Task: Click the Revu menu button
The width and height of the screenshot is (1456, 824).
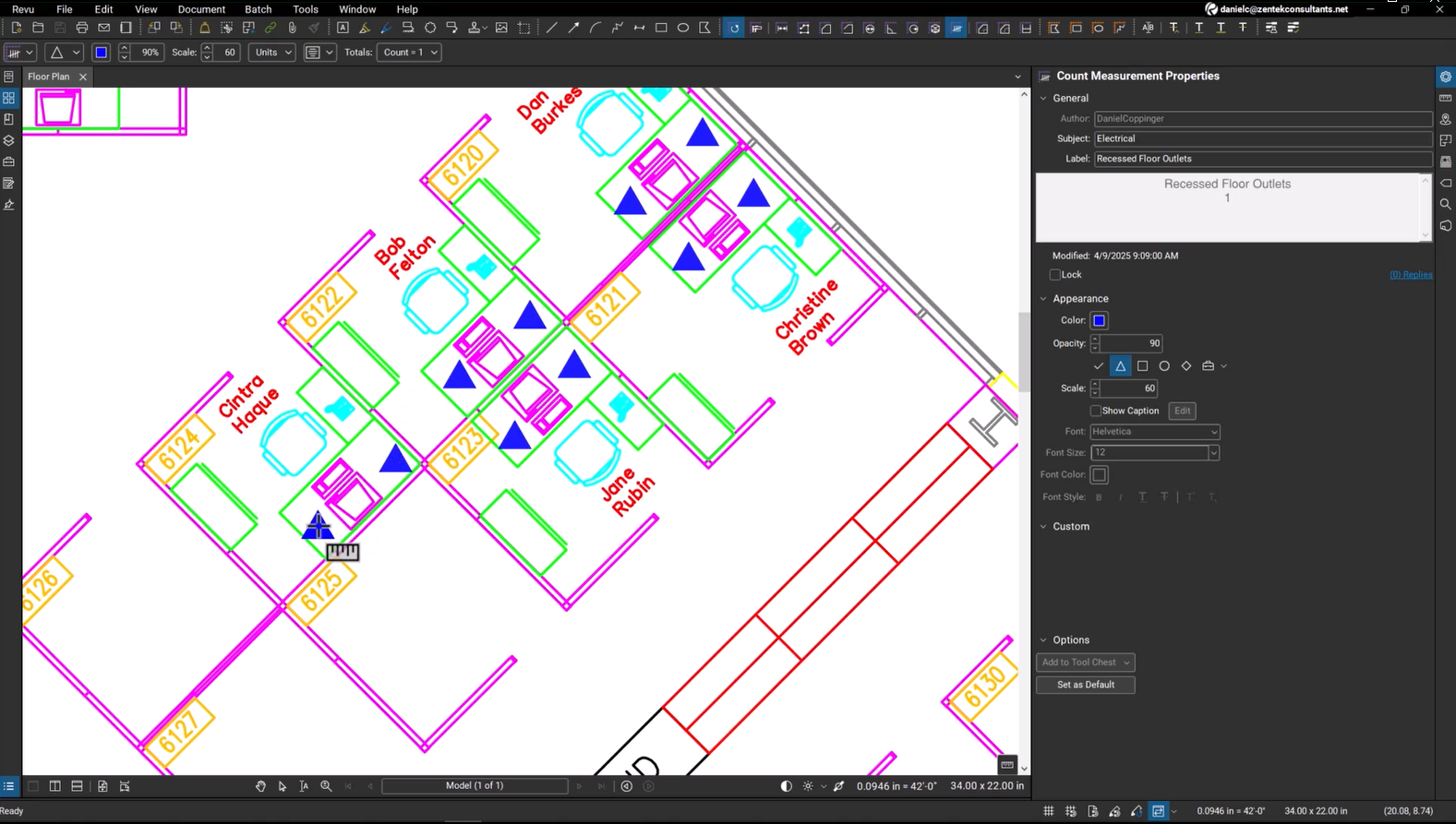Action: tap(23, 9)
